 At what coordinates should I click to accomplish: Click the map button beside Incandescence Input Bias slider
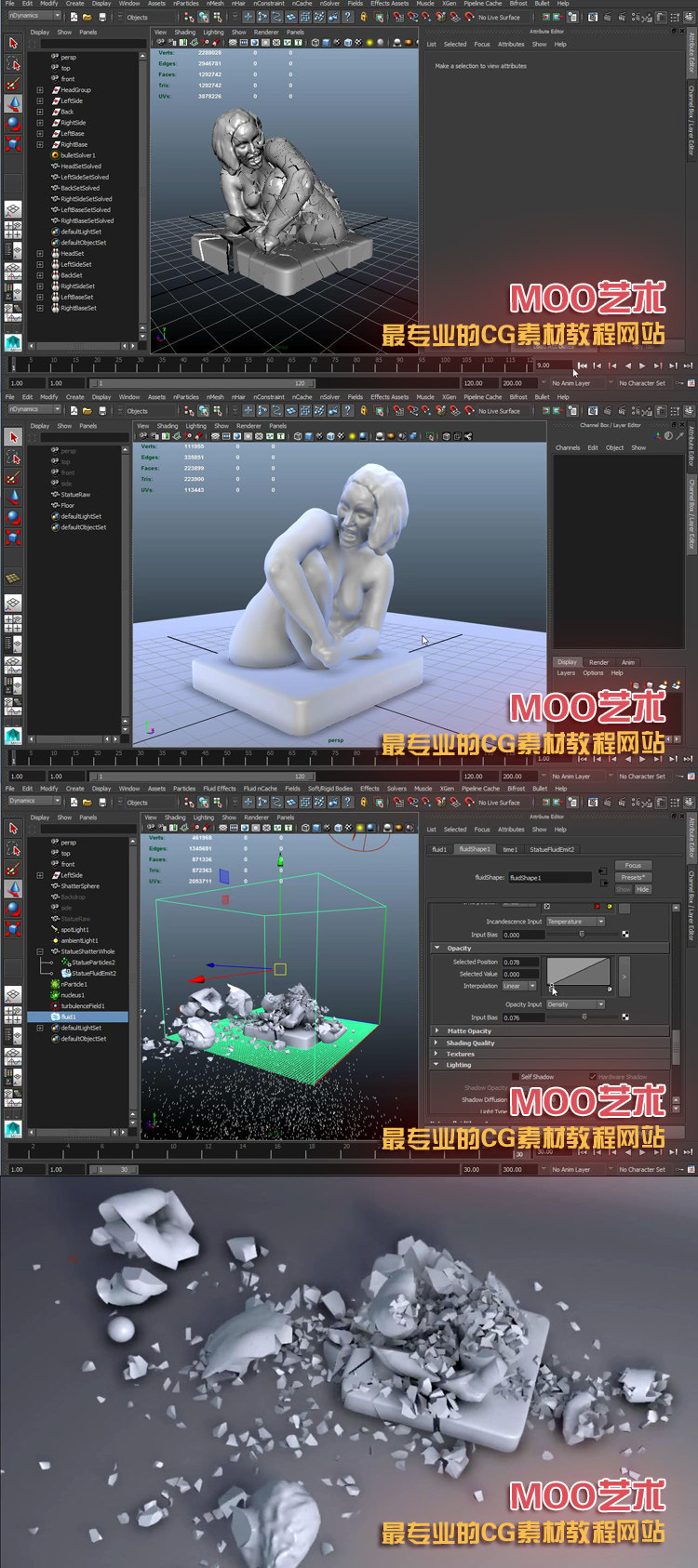[x=624, y=934]
